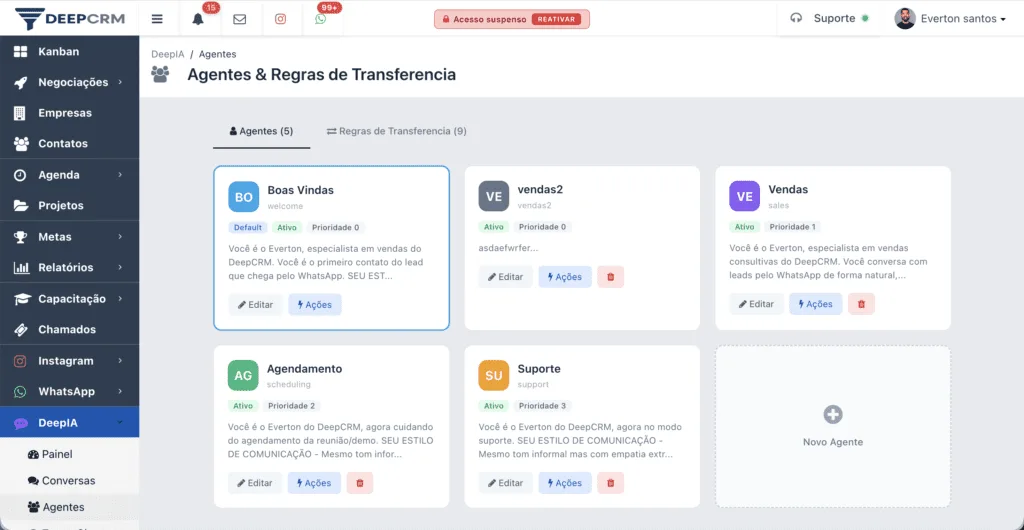This screenshot has height=530, width=1024.
Task: Open the mail envelope icon
Action: [239, 19]
